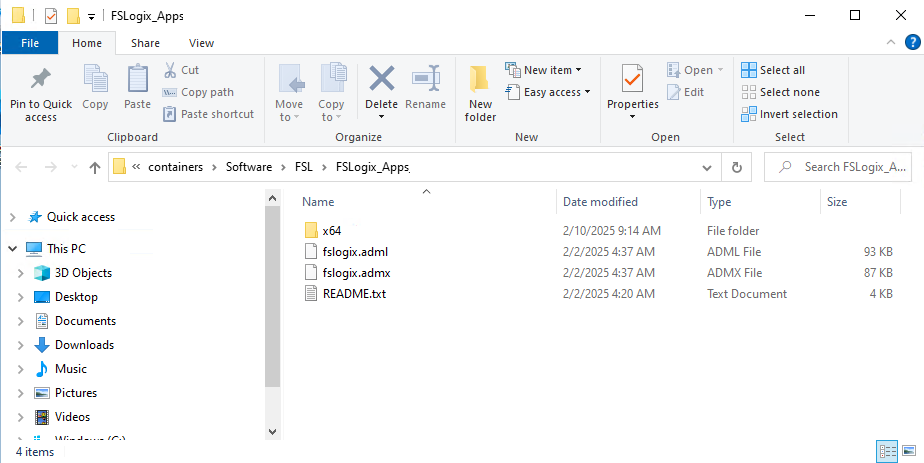Click Select none in ribbon
Image resolution: width=924 pixels, height=463 pixels.
[x=780, y=92]
